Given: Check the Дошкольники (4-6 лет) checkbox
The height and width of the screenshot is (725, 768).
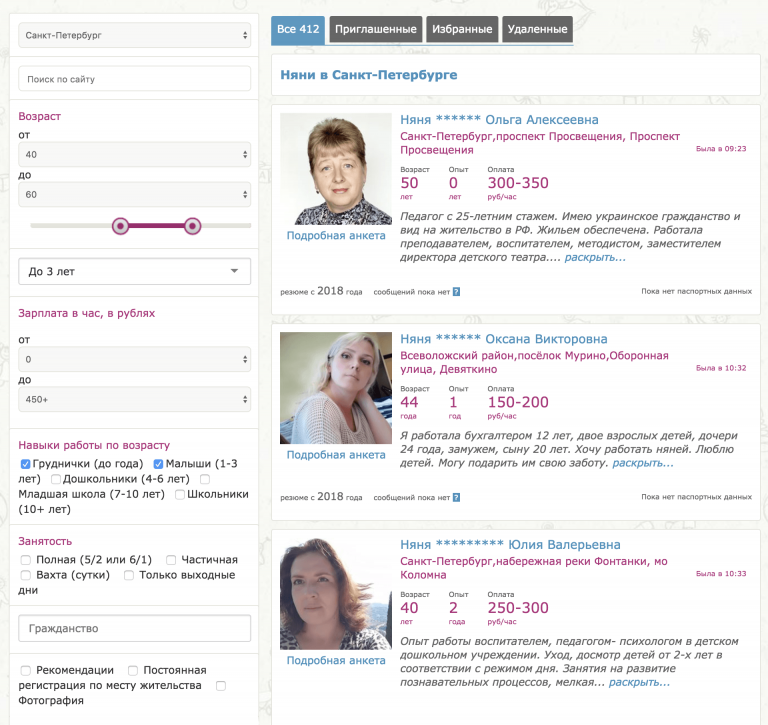Looking at the screenshot, I should (x=56, y=479).
